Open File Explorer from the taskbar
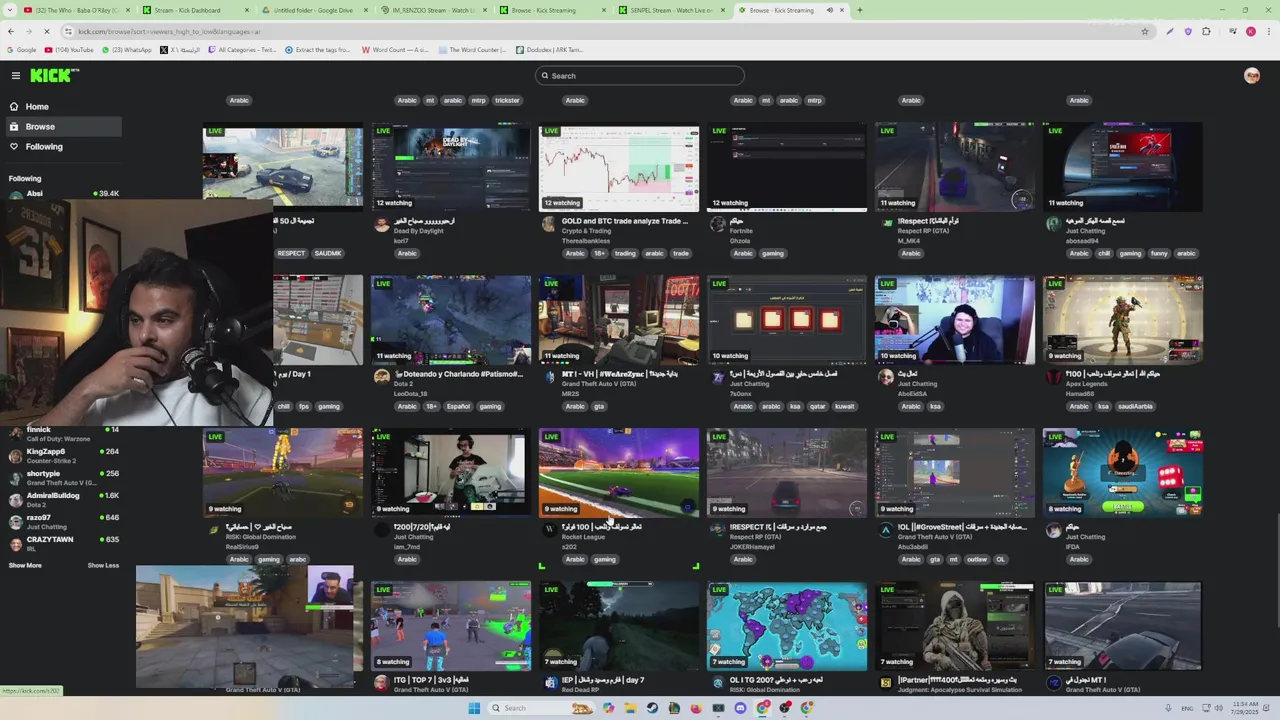The height and width of the screenshot is (720, 1280). coord(630,708)
